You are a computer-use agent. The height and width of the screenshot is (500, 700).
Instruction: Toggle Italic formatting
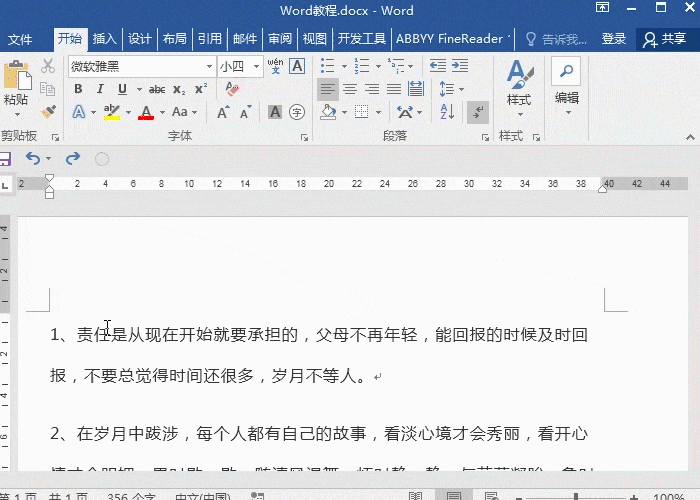(x=100, y=89)
